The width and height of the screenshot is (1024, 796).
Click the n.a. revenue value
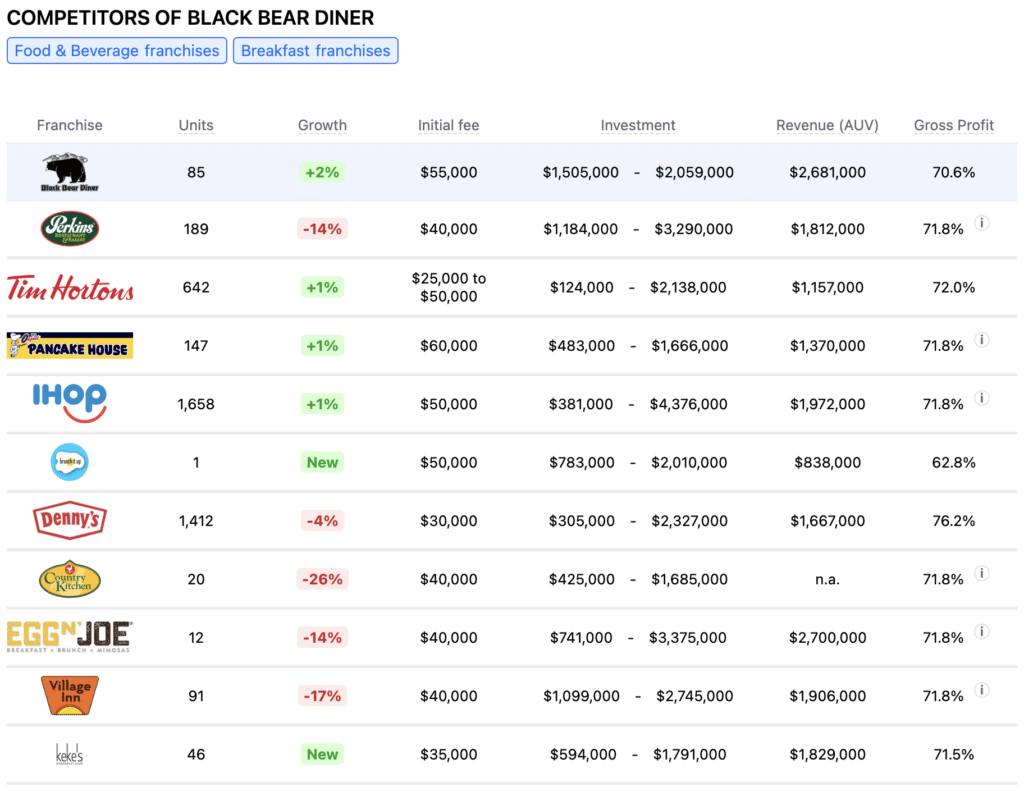pos(827,579)
